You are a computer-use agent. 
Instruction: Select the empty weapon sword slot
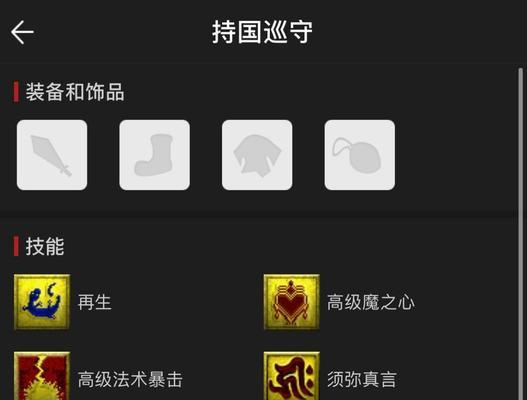point(52,155)
